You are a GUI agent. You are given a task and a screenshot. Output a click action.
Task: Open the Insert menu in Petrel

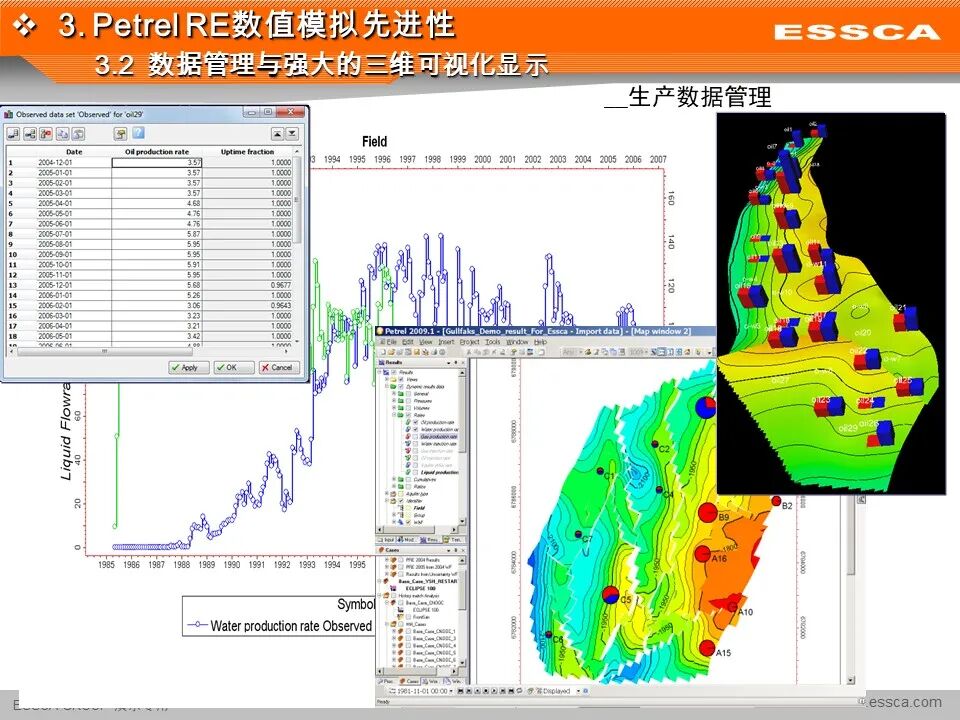click(446, 342)
